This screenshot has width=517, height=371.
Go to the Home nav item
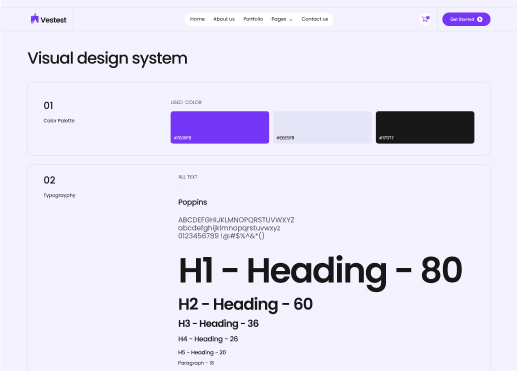click(x=197, y=19)
